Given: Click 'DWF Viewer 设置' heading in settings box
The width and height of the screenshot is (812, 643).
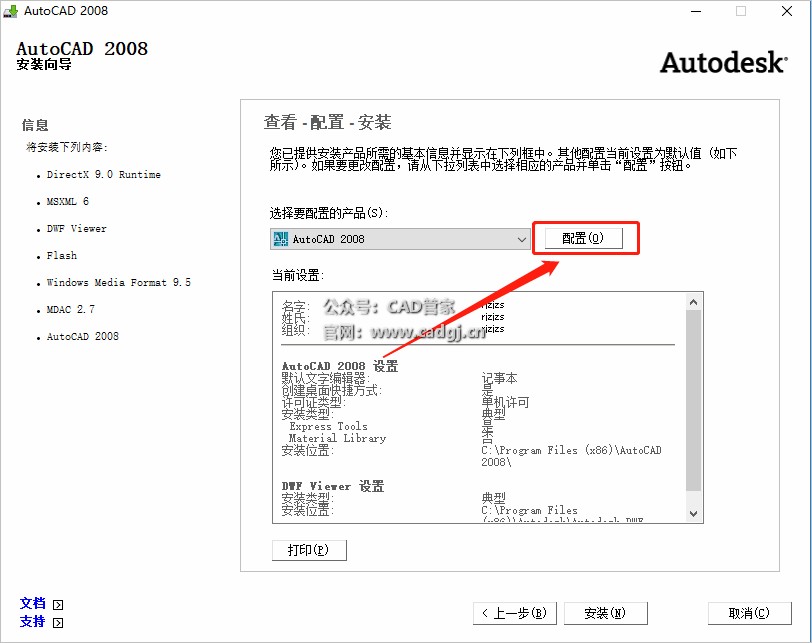Looking at the screenshot, I should (x=333, y=486).
